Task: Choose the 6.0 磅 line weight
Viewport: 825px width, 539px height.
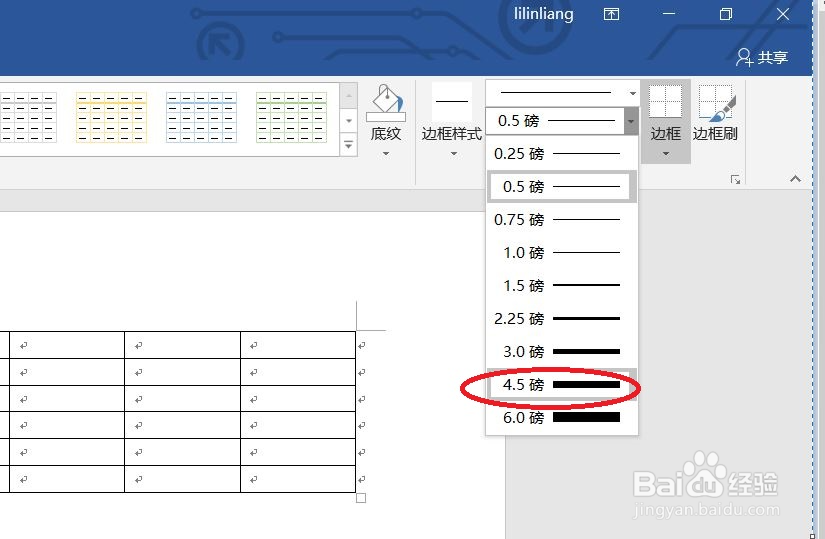Action: 561,417
